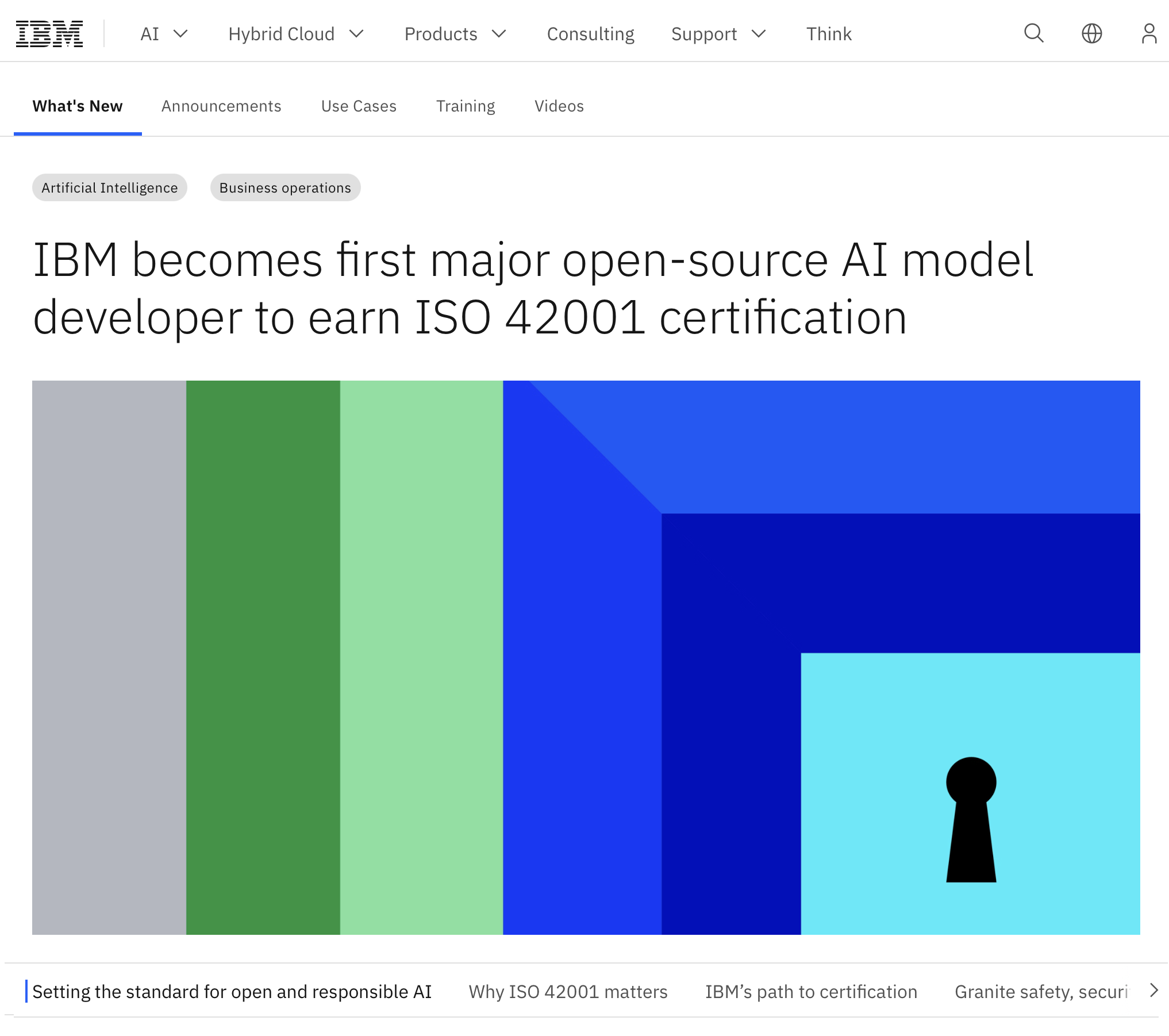This screenshot has height=1036, width=1169.
Task: Jump to Why ISO 42001 matters
Action: [x=568, y=992]
